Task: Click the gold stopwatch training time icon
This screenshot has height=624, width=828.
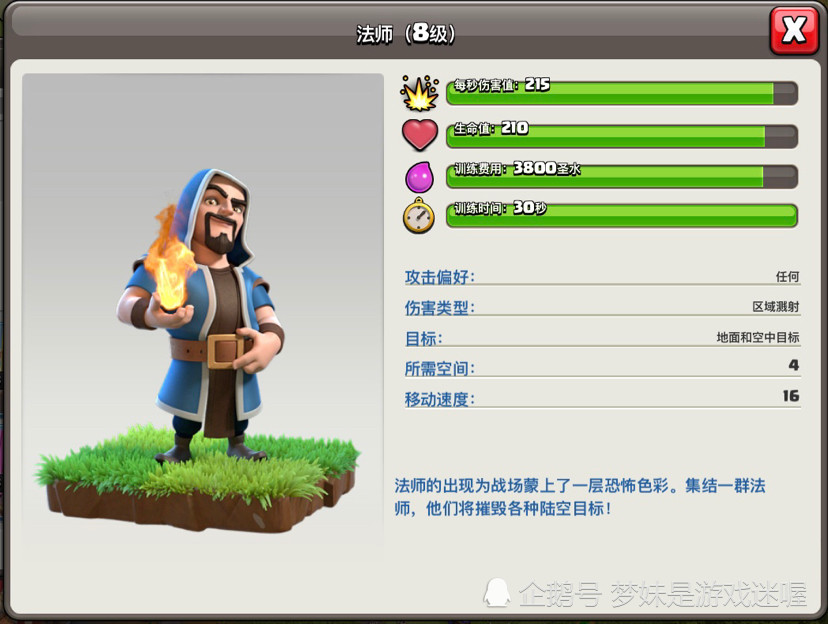Action: 419,216
